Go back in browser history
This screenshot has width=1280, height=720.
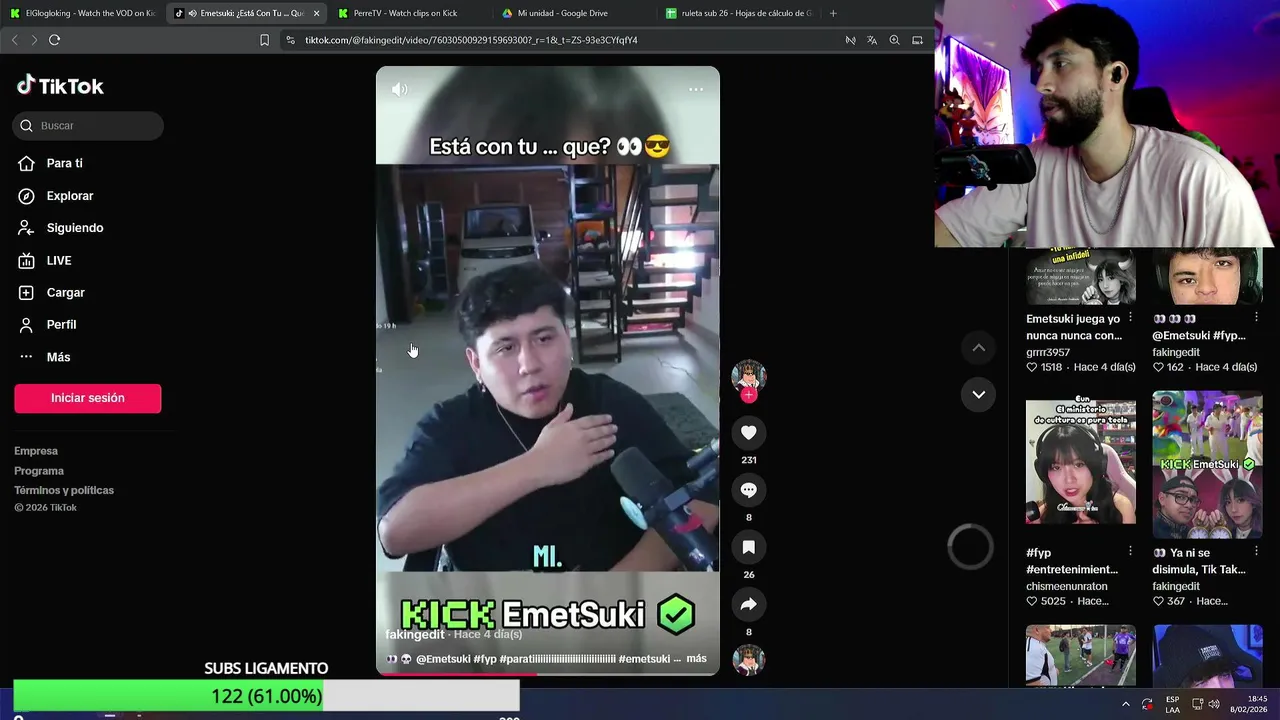click(x=14, y=40)
